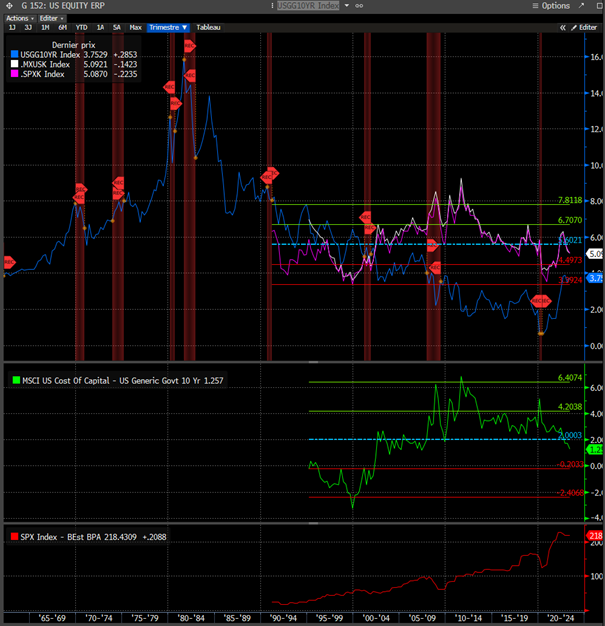Toggle .SPXK Index series in legend
Screen dimensions: 605x626
click(x=13, y=72)
